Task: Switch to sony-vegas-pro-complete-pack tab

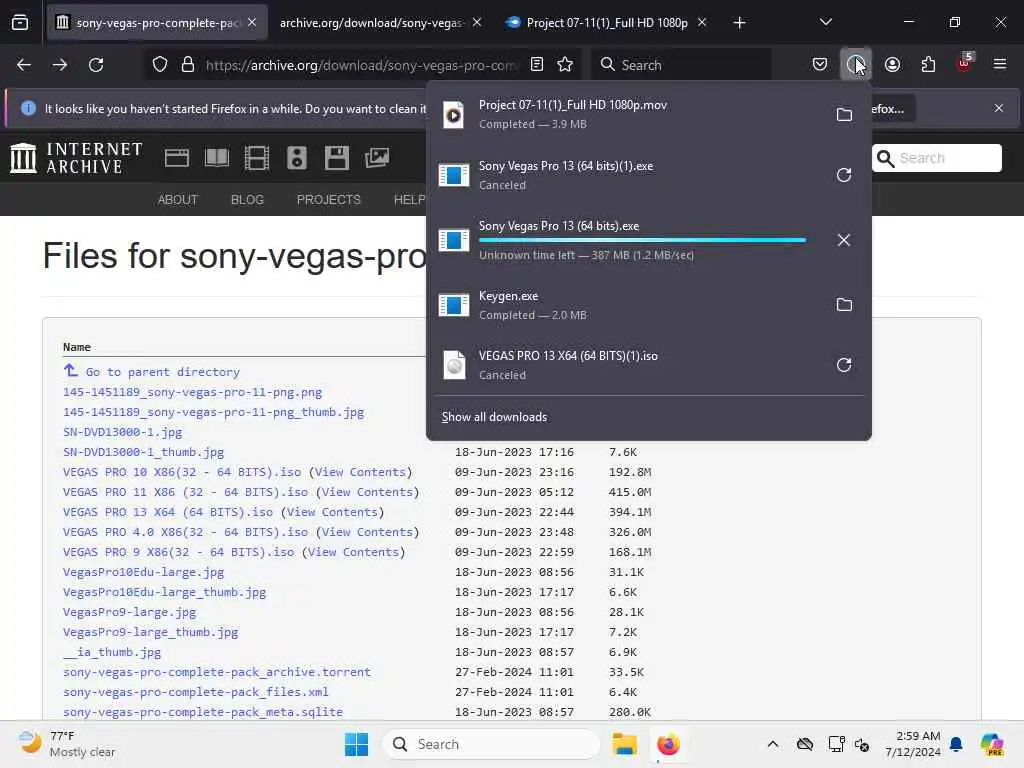Action: point(157,23)
